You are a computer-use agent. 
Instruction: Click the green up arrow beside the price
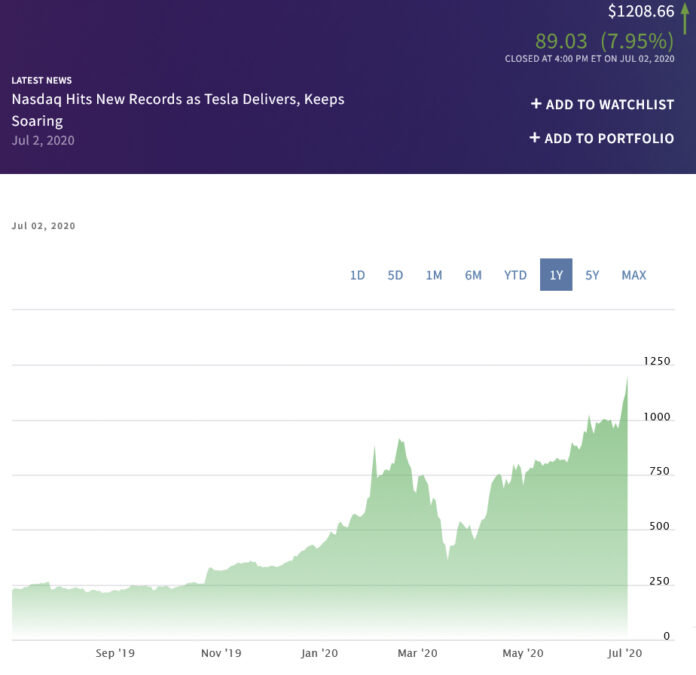[684, 18]
